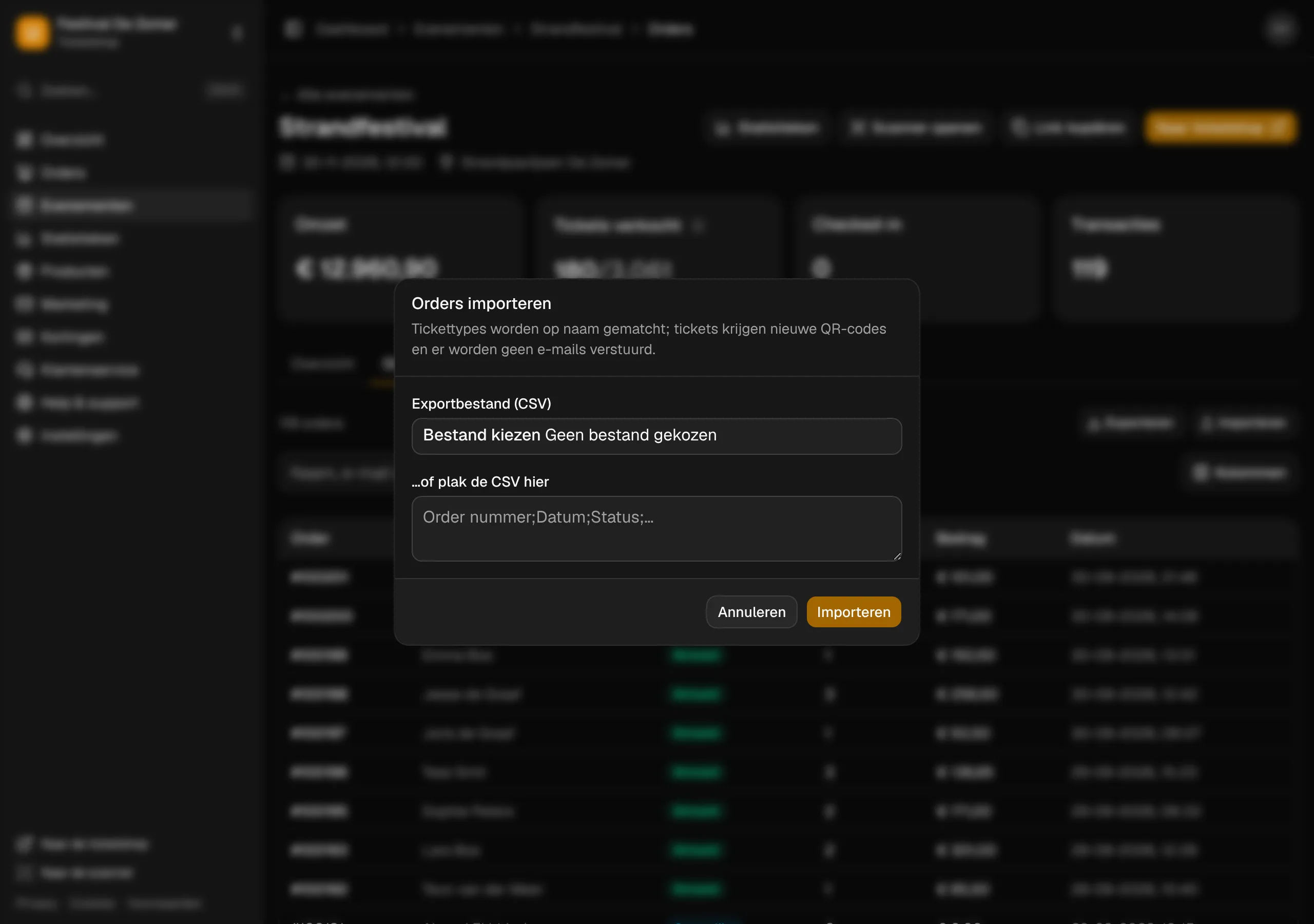This screenshot has width=1314, height=924.
Task: Click the 'Exportbestand (CSV)' label
Action: 481,403
